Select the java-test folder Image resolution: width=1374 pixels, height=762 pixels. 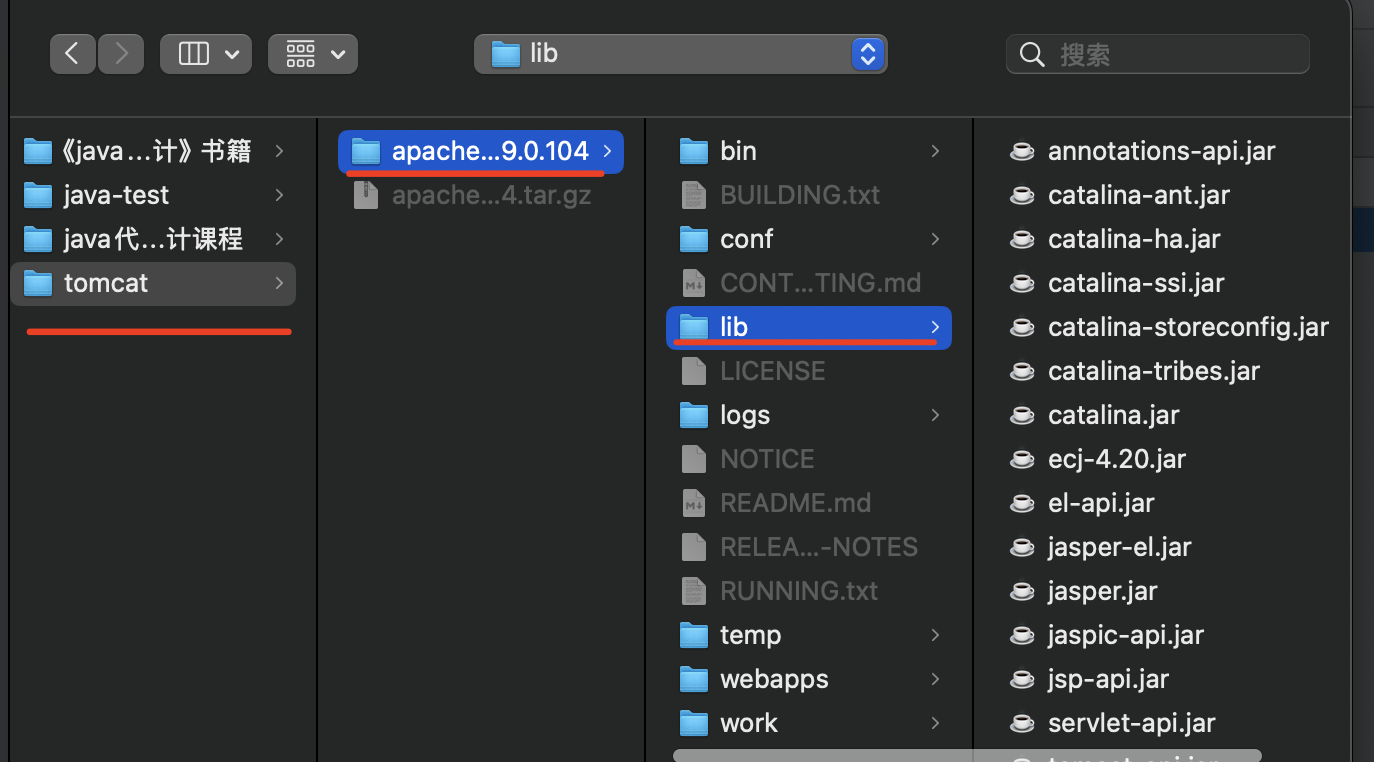[x=116, y=195]
